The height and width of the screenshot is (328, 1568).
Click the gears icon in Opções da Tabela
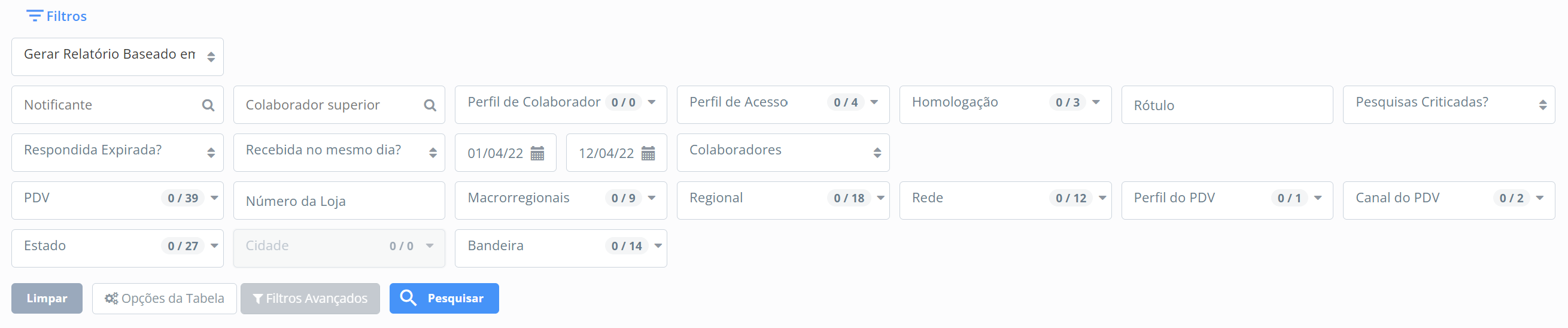tap(111, 298)
